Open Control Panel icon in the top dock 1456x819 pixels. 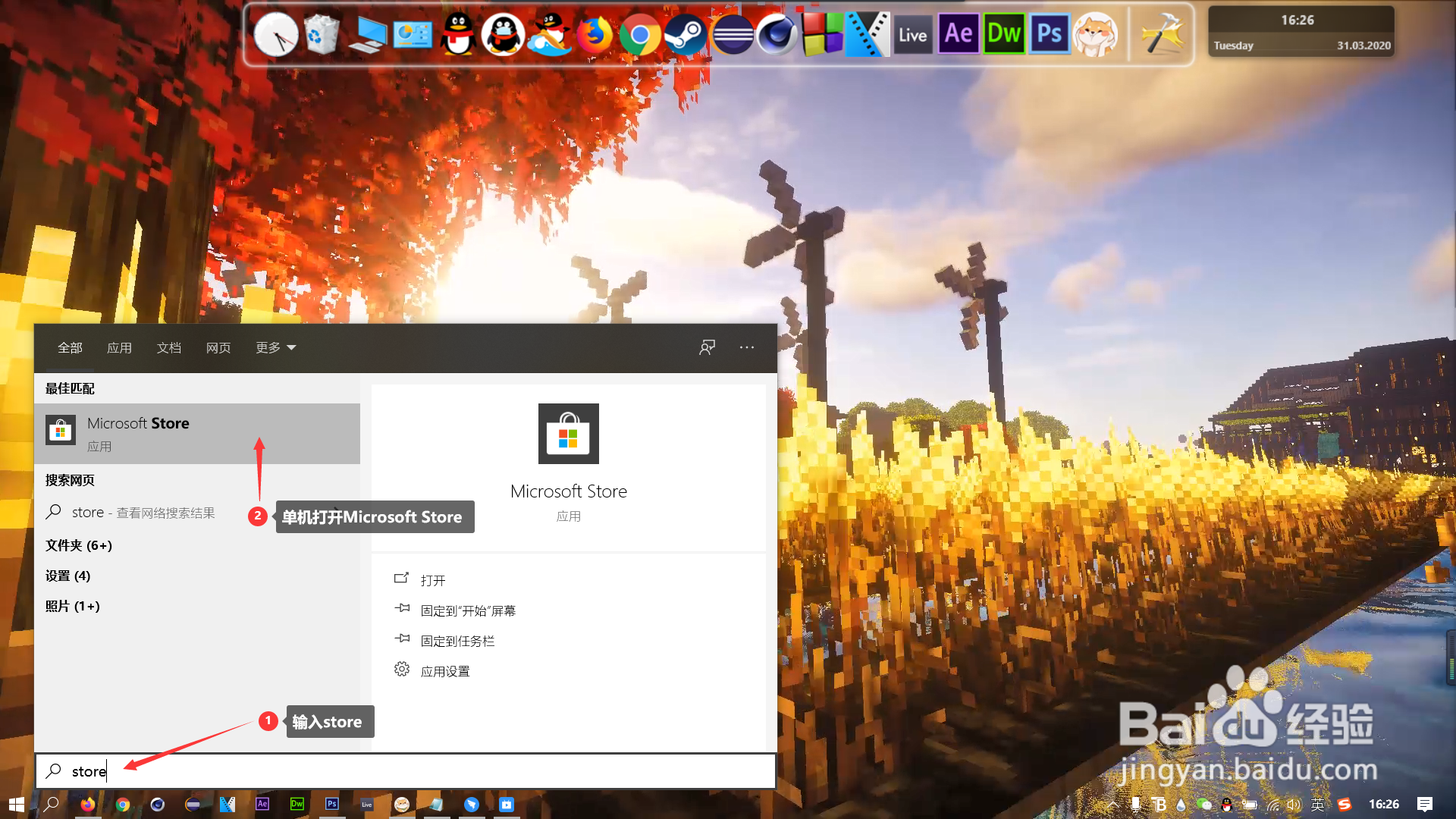tap(413, 35)
